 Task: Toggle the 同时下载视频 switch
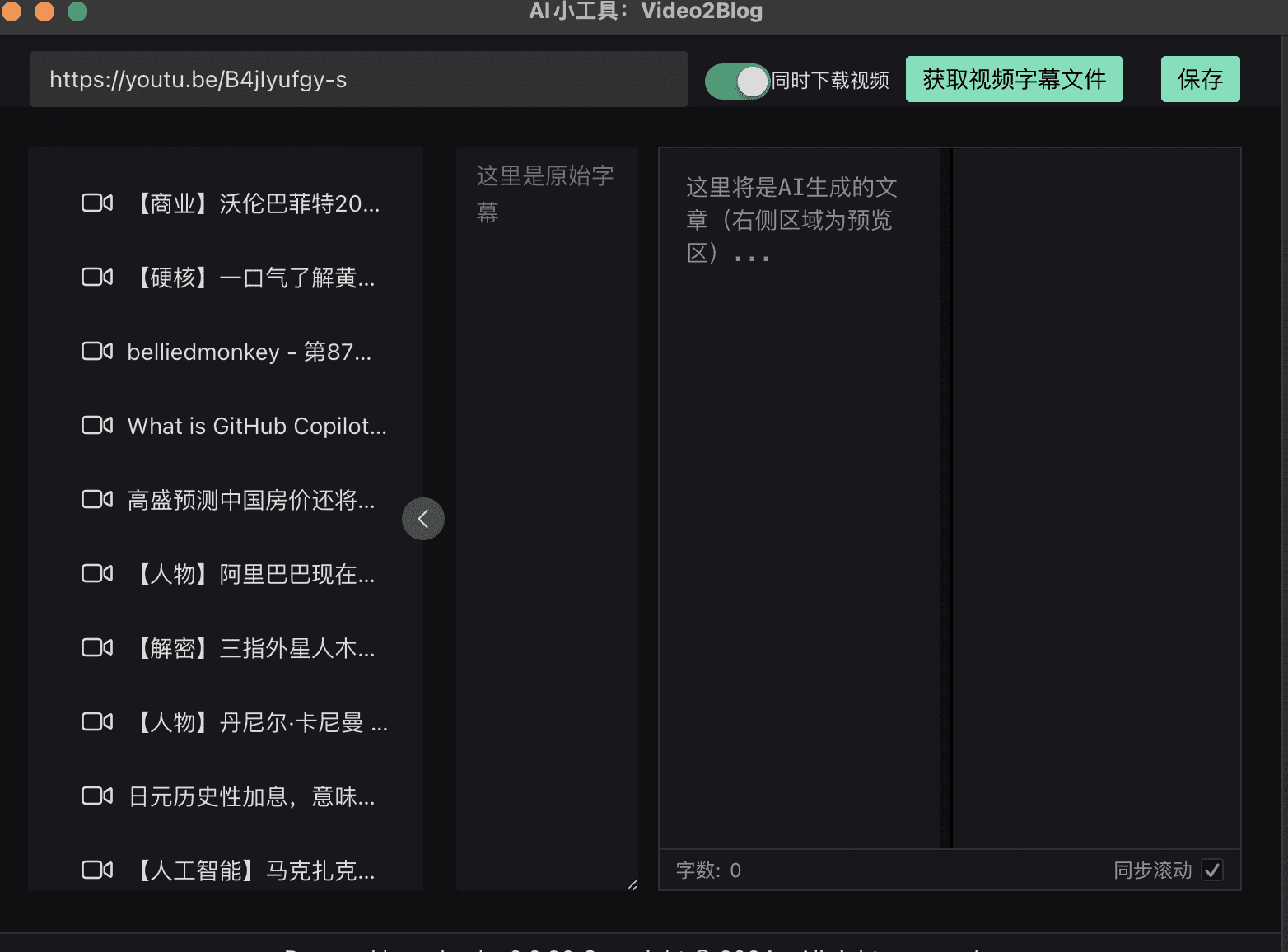[737, 81]
